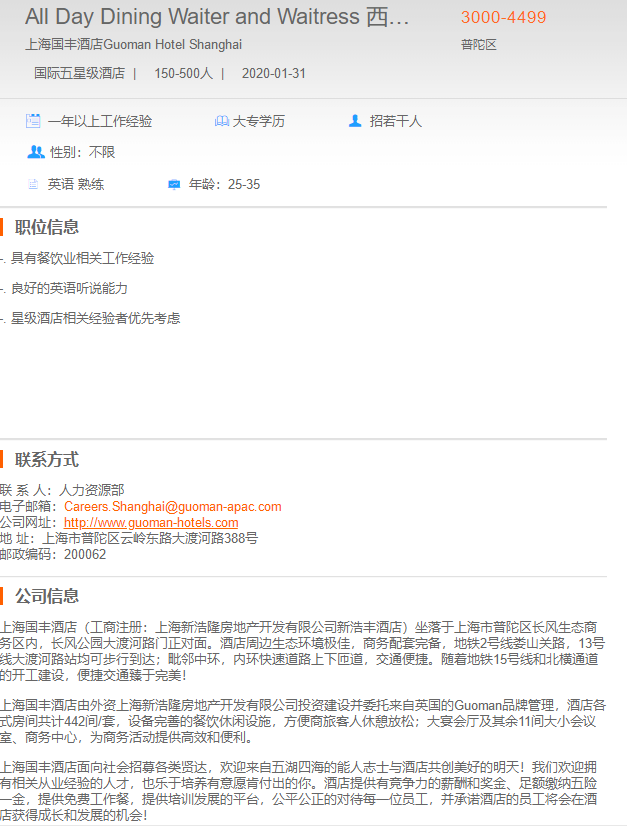This screenshot has height=832, width=627.
Task: Click the 邮政编码 200062 postal code line
Action: (53, 554)
